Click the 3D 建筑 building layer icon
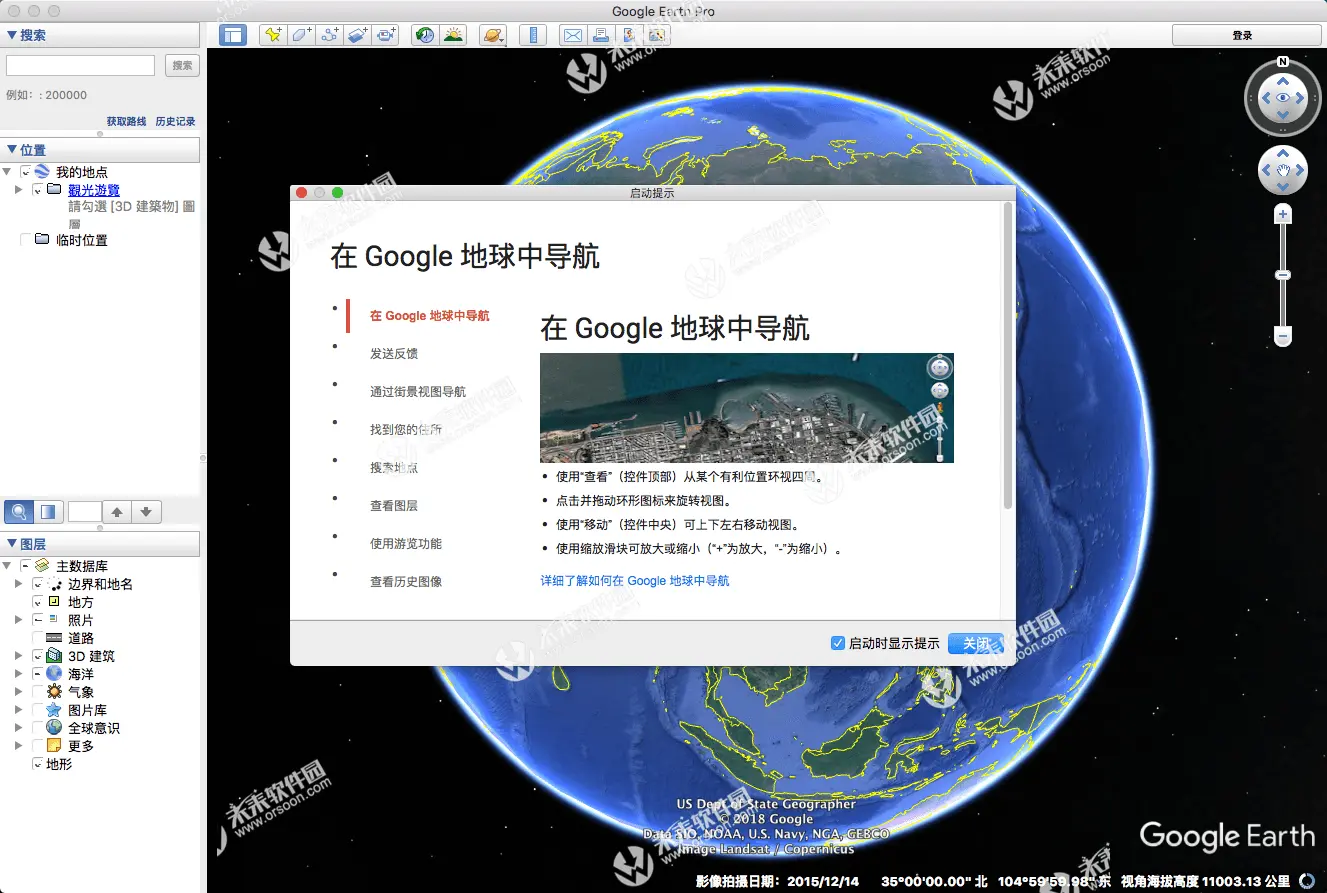Viewport: 1327px width, 893px height. (x=54, y=656)
